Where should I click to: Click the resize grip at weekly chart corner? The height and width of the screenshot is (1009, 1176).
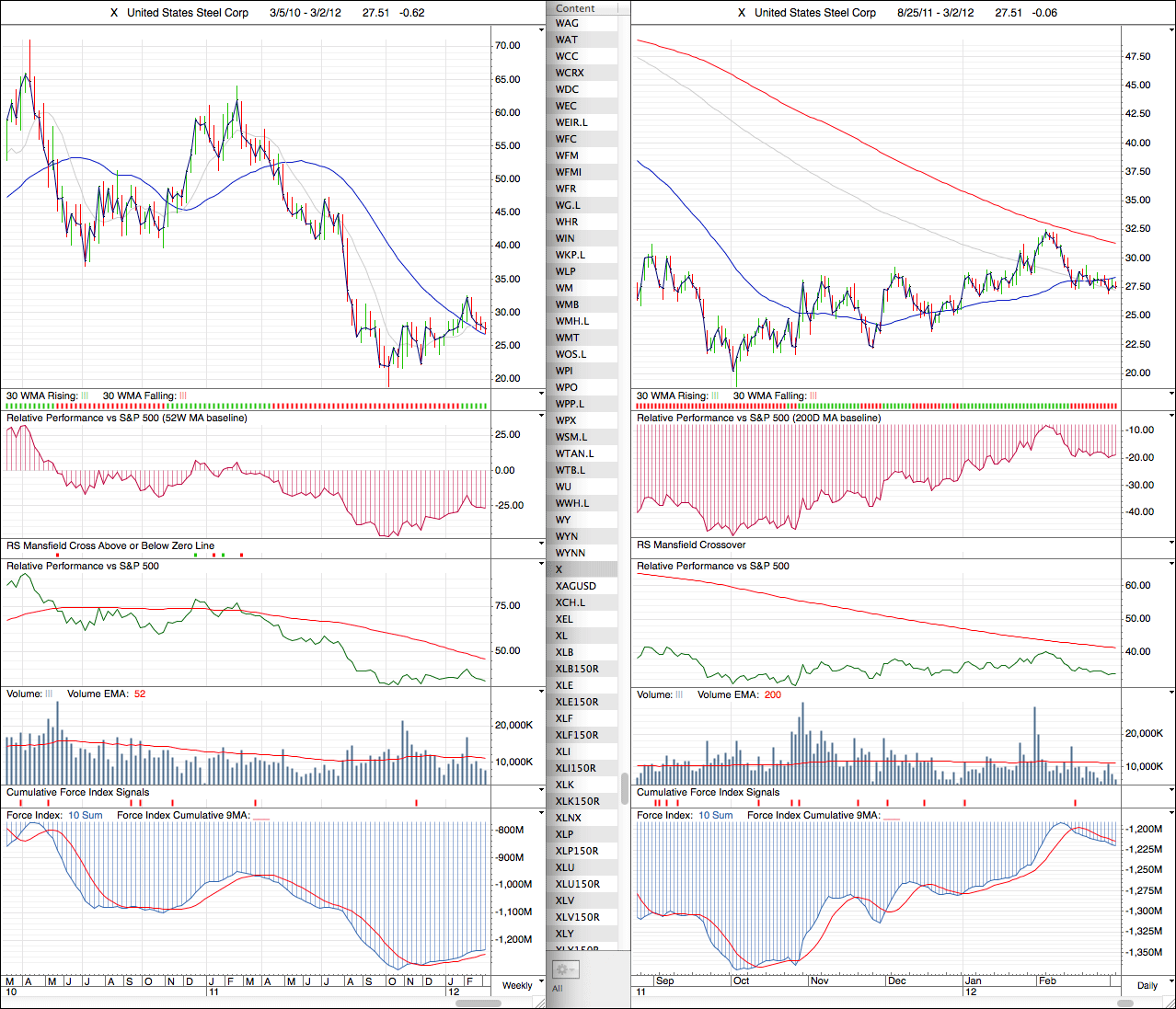coord(541,1003)
